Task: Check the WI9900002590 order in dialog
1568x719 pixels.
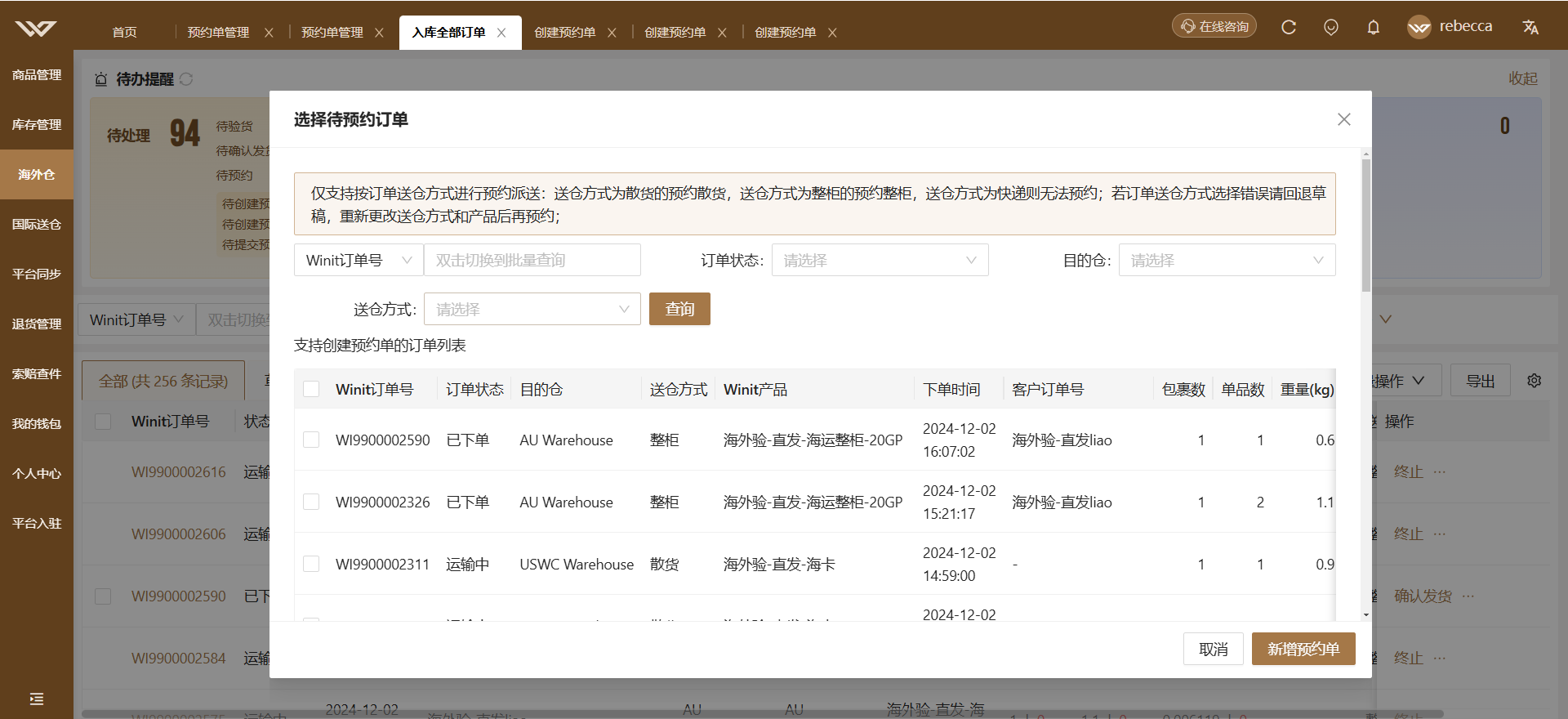Action: (x=311, y=440)
